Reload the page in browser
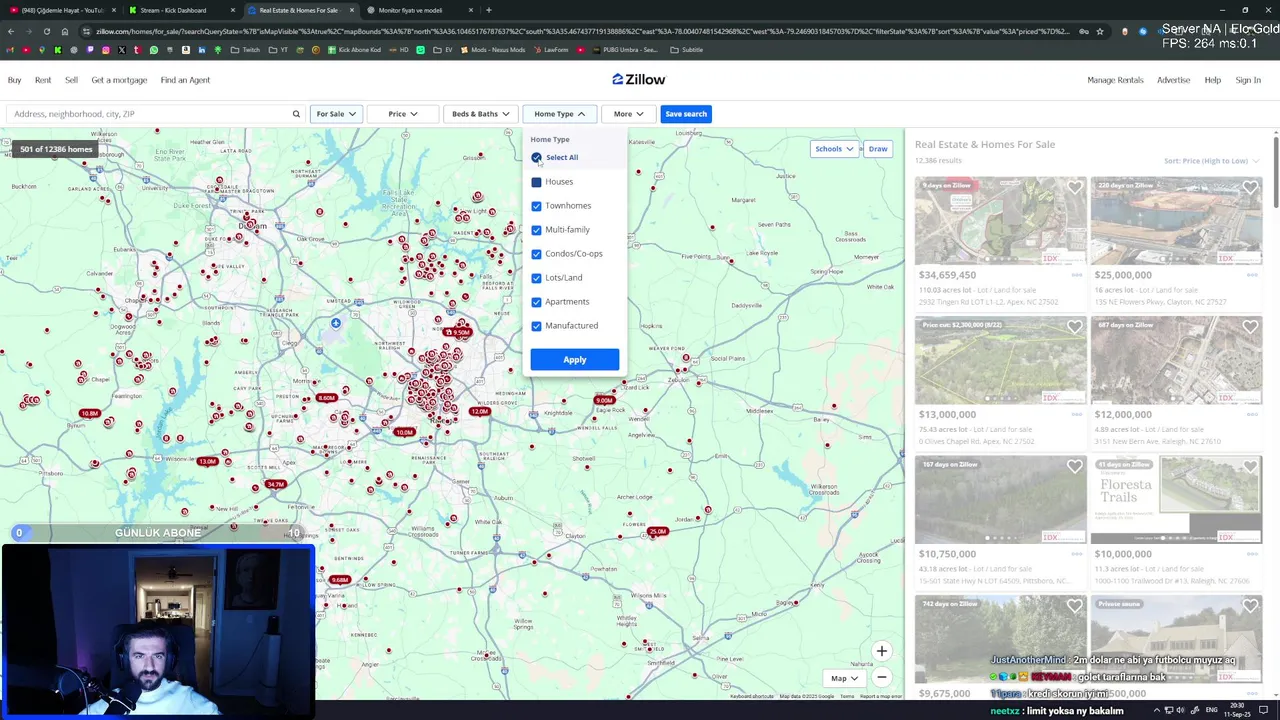Viewport: 1280px width, 720px height. tap(47, 31)
